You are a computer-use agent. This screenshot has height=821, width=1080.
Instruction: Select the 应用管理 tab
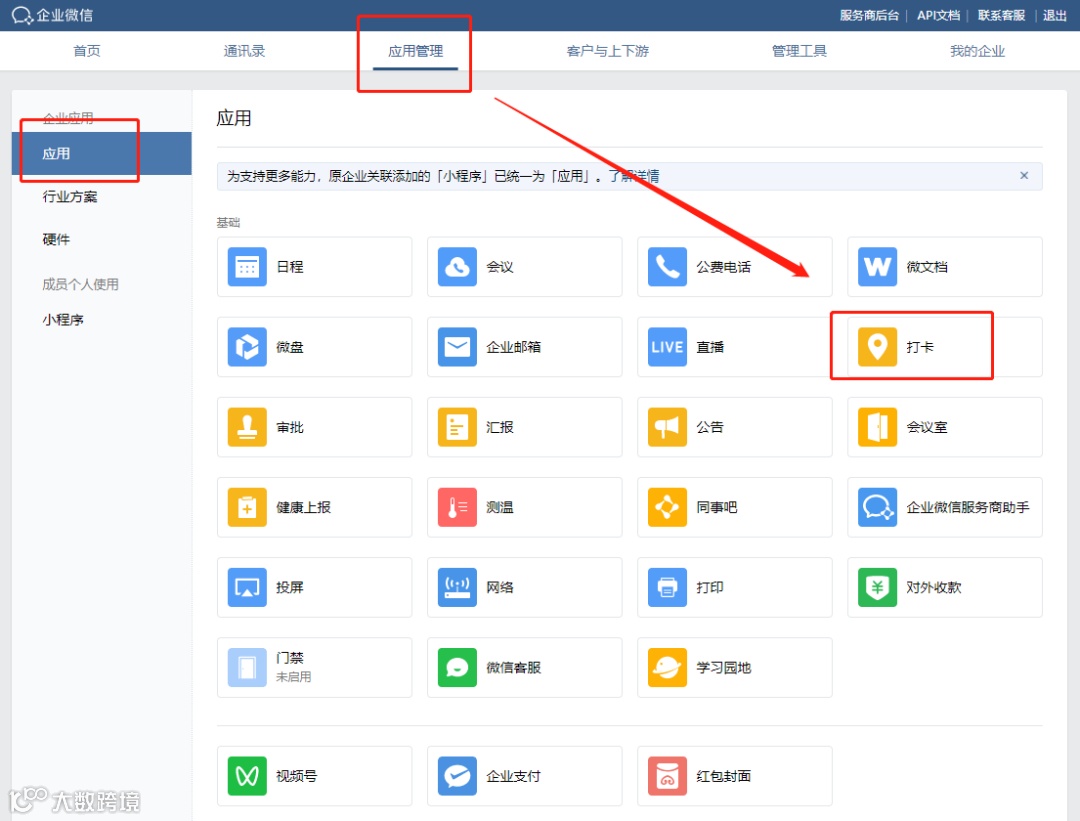(x=415, y=51)
